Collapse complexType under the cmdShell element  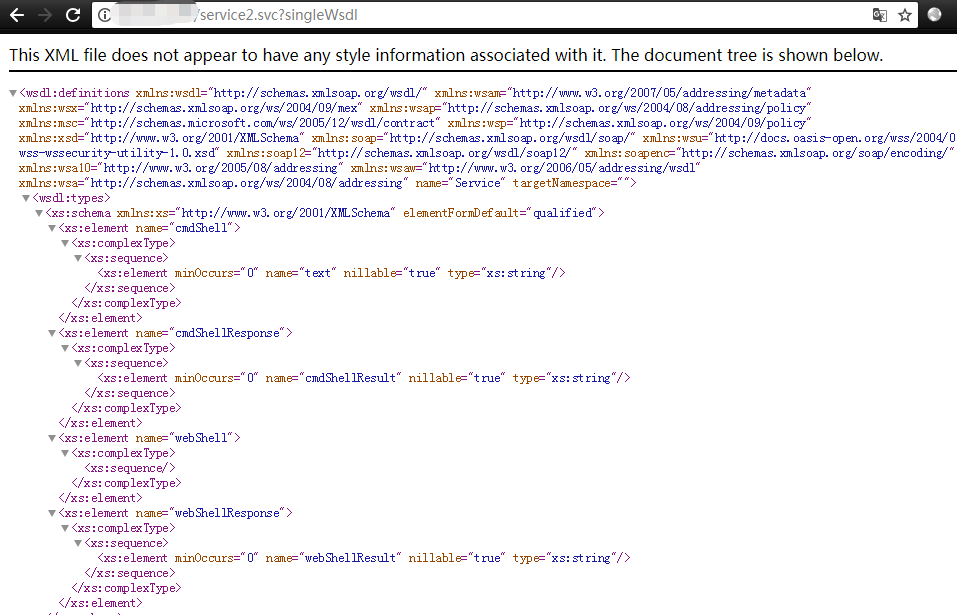coord(65,243)
